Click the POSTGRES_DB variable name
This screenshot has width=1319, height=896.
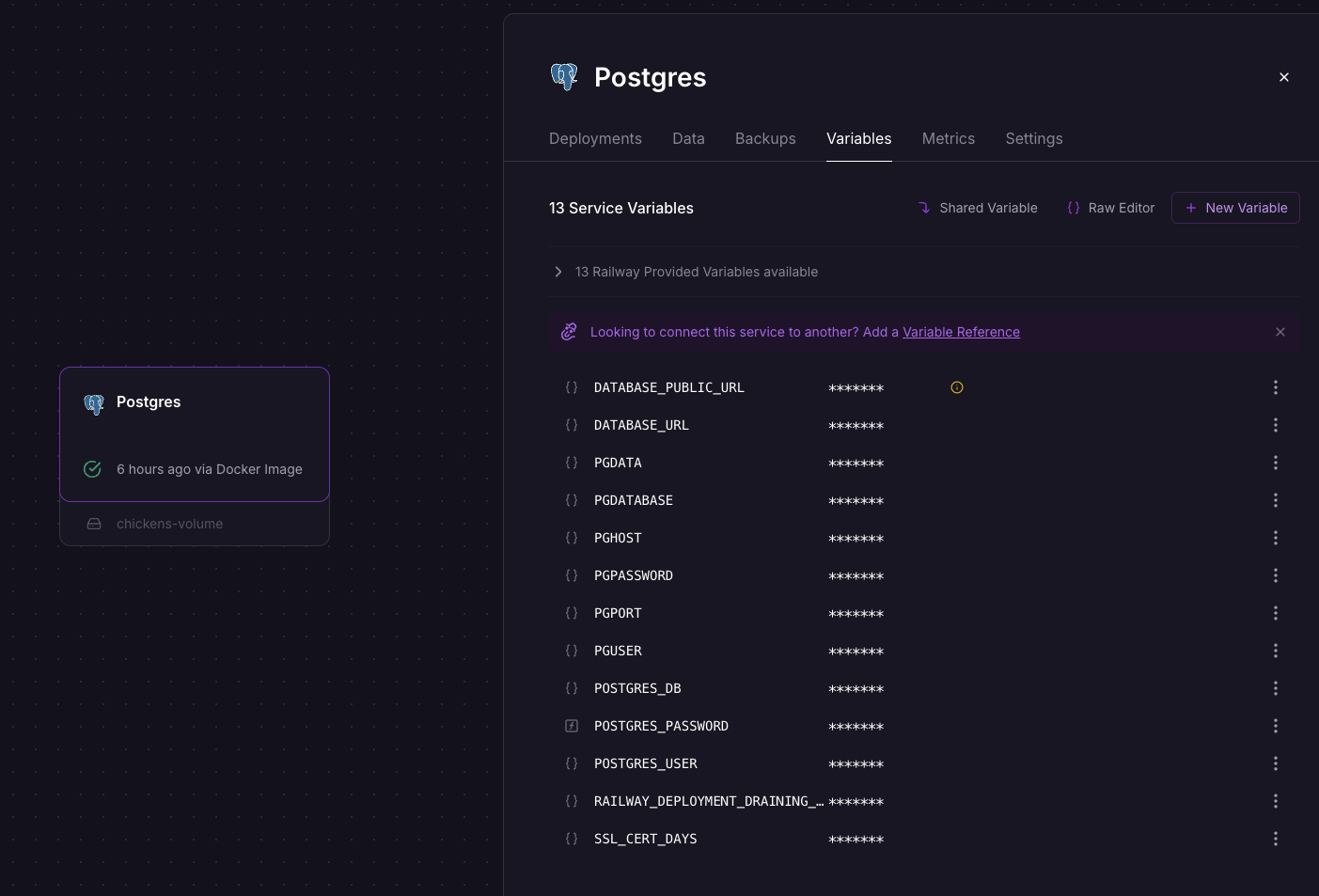pos(637,688)
